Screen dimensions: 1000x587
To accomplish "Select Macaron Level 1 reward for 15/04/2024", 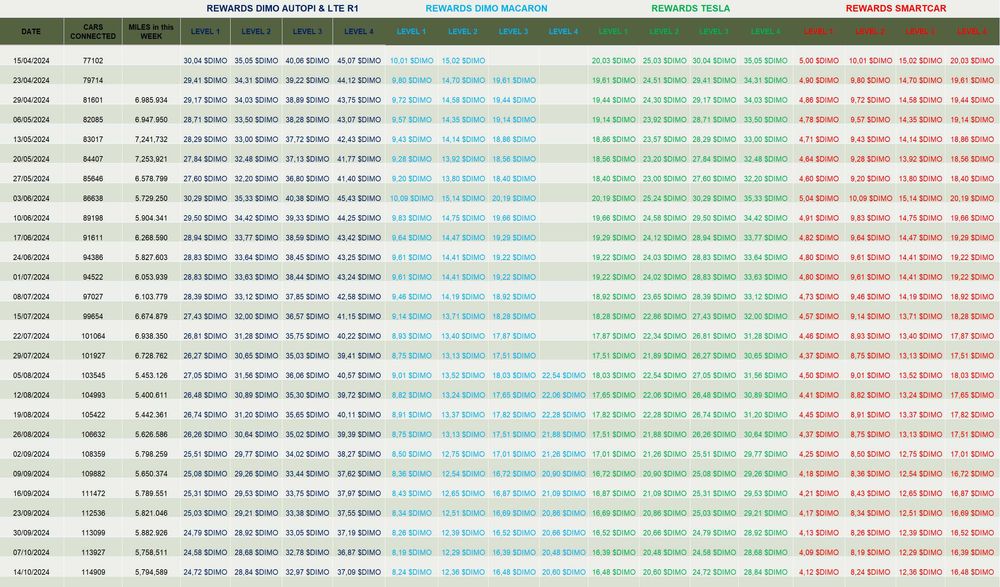I will point(411,61).
